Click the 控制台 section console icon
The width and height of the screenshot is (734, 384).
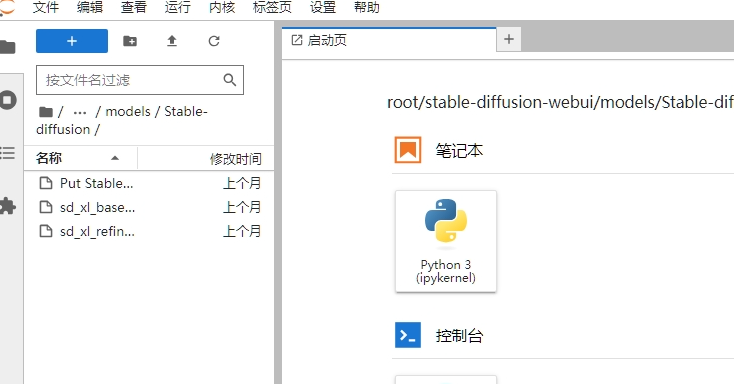tap(408, 335)
